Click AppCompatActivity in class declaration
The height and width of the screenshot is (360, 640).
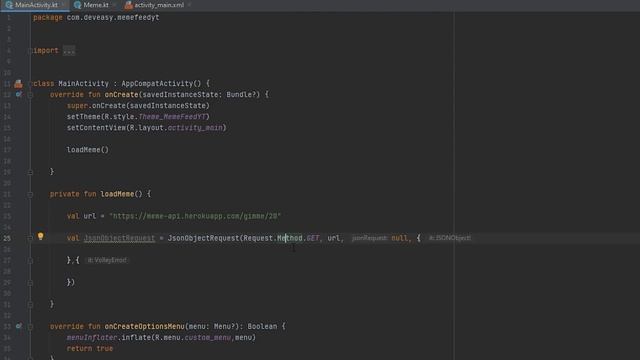point(157,83)
